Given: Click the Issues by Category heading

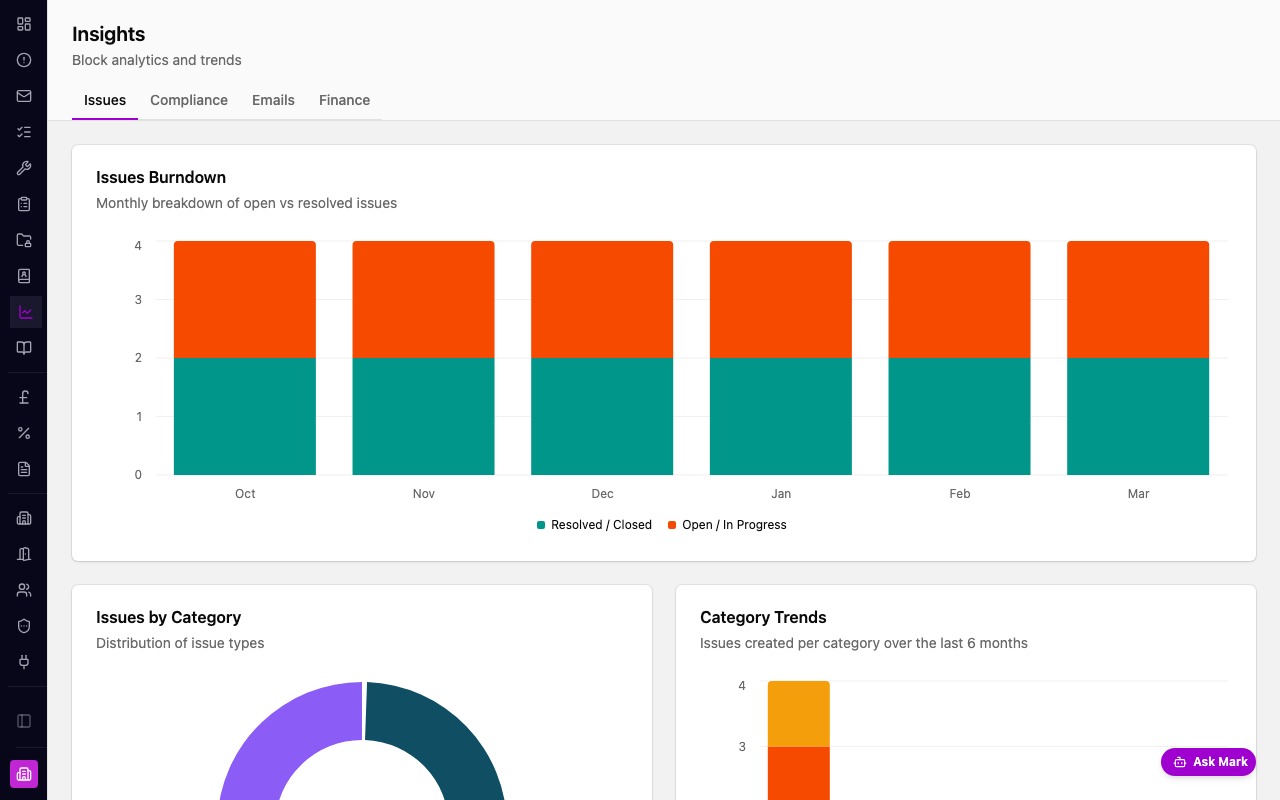Looking at the screenshot, I should tap(168, 617).
